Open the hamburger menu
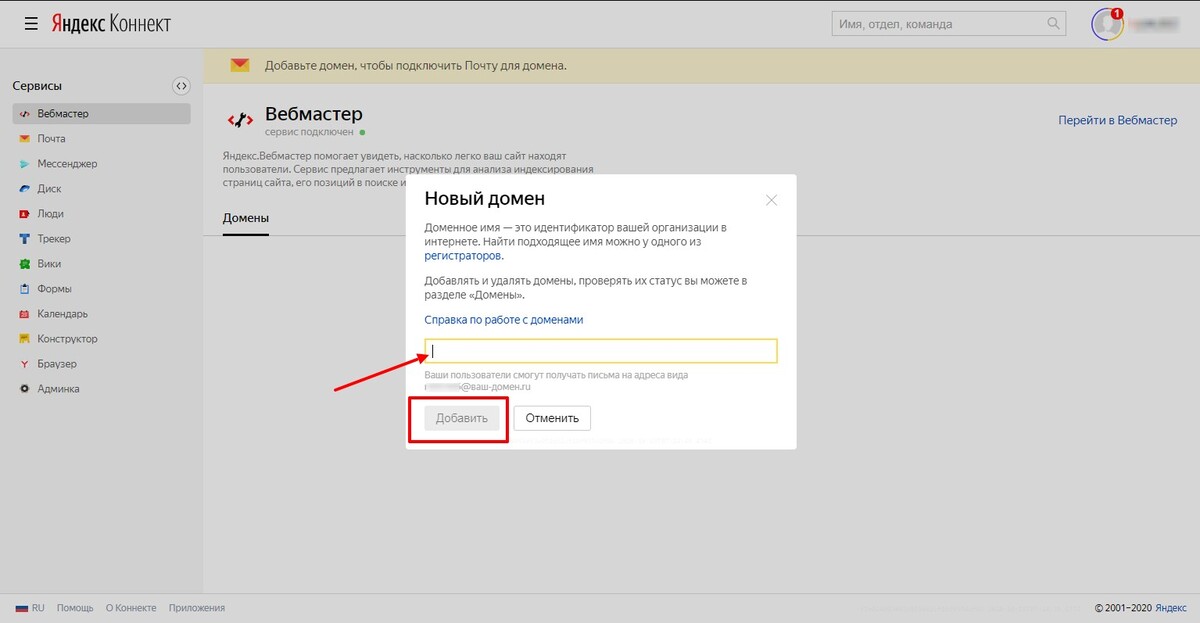 pos(31,23)
